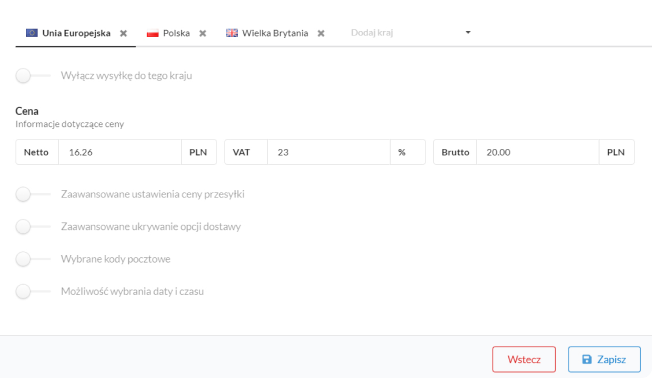Switch to the Wielka Brytania tab
The width and height of the screenshot is (652, 378).
pyautogui.click(x=274, y=33)
